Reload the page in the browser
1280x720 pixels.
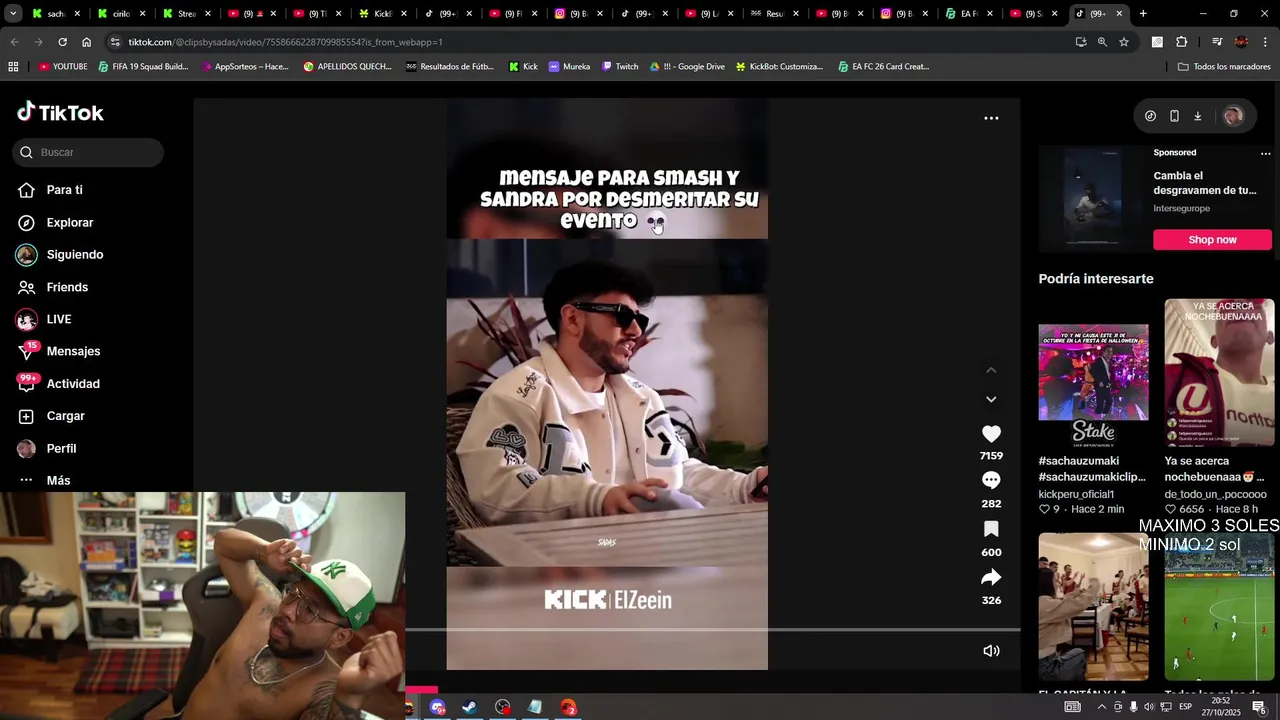click(x=62, y=42)
